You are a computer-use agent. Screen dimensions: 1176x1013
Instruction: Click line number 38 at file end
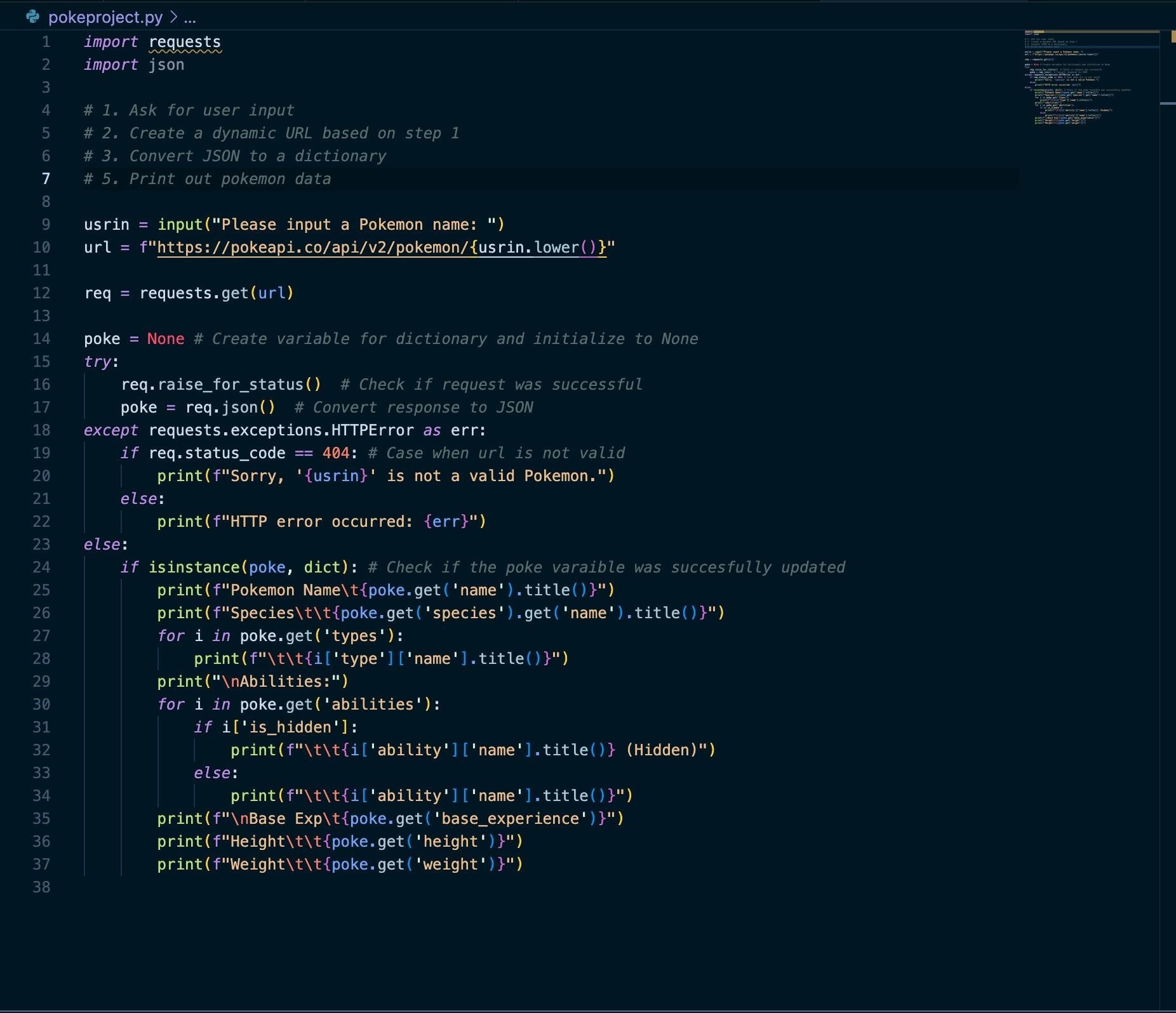(x=41, y=887)
